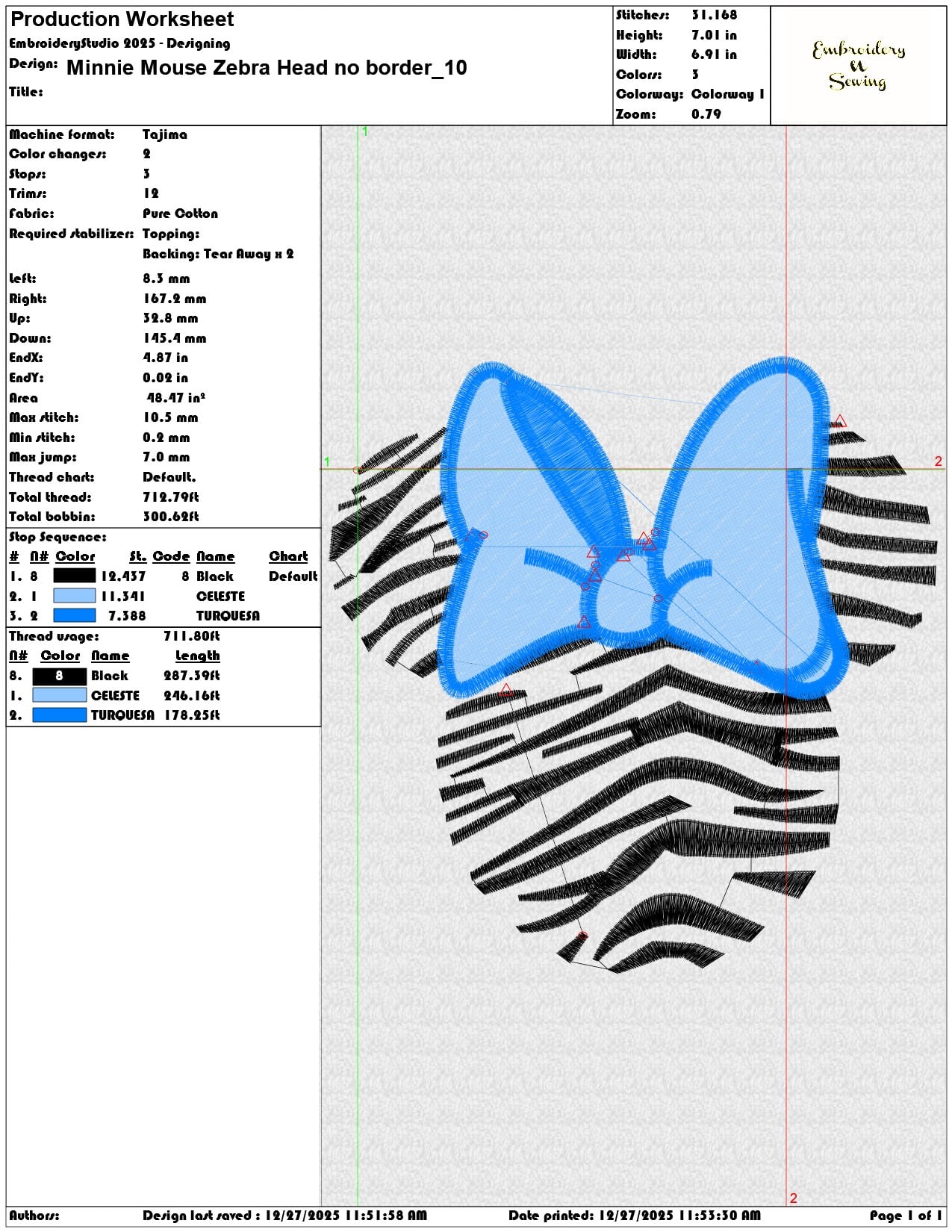Select the Black swatch in Stop Sequence
952x1232 pixels.
(x=75, y=576)
